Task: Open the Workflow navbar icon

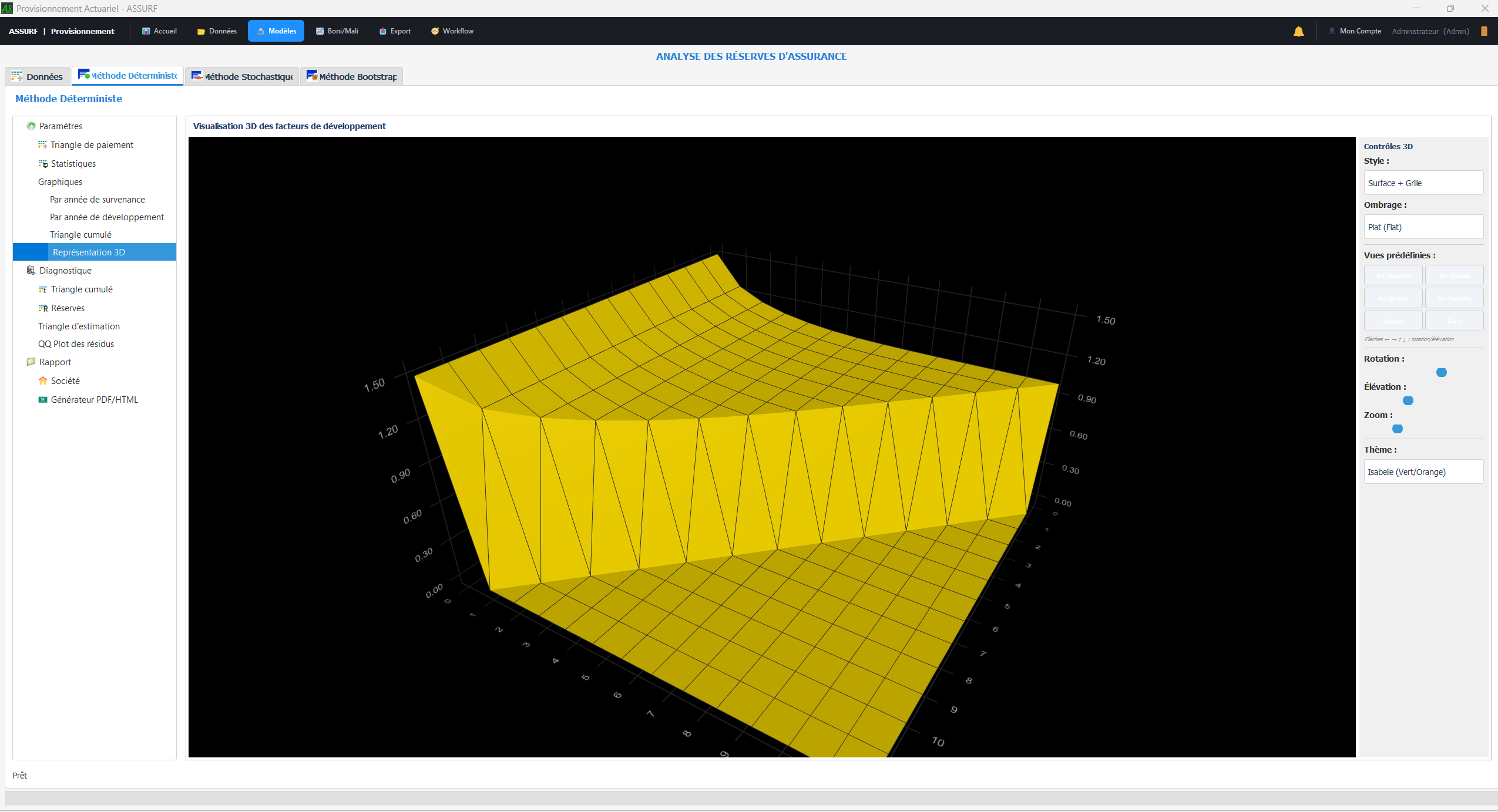Action: tap(435, 31)
